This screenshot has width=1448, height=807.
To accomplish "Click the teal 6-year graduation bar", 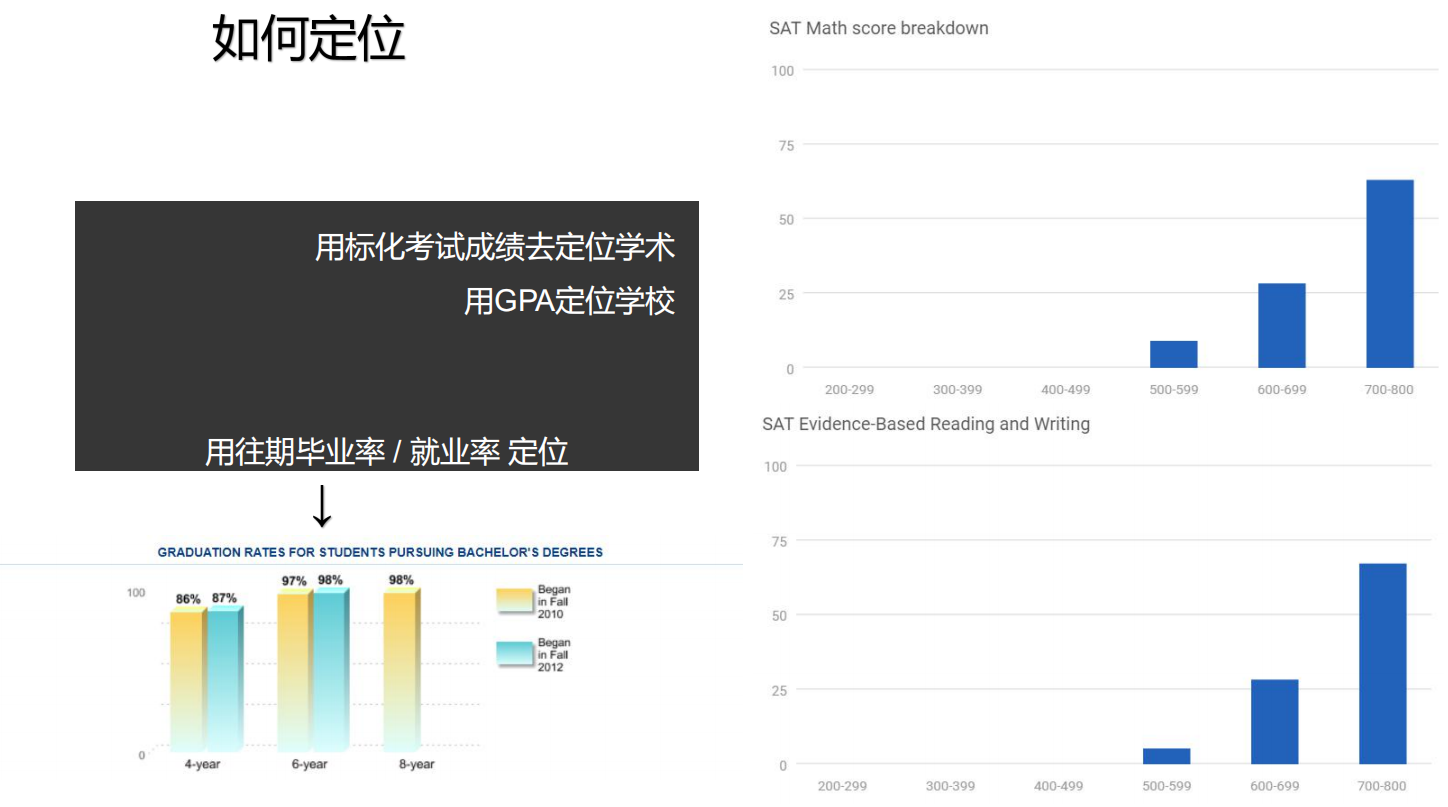I will (x=331, y=670).
